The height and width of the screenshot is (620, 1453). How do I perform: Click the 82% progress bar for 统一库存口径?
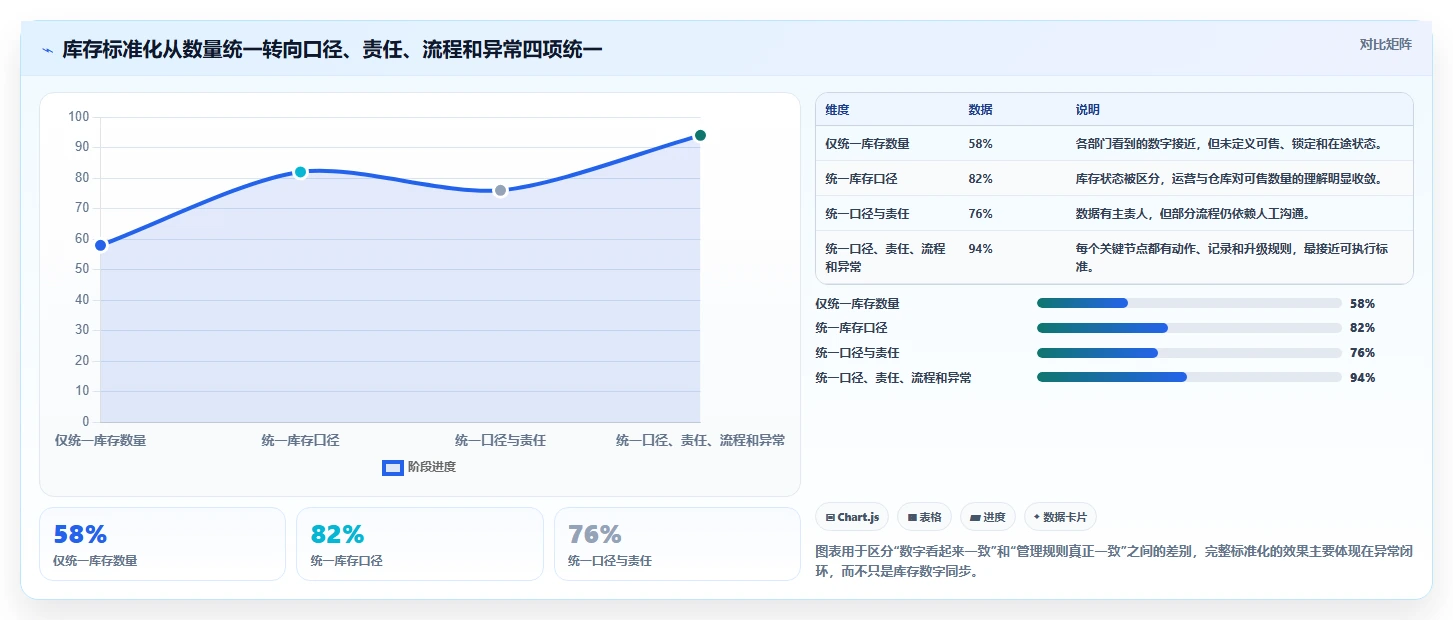(x=1189, y=328)
